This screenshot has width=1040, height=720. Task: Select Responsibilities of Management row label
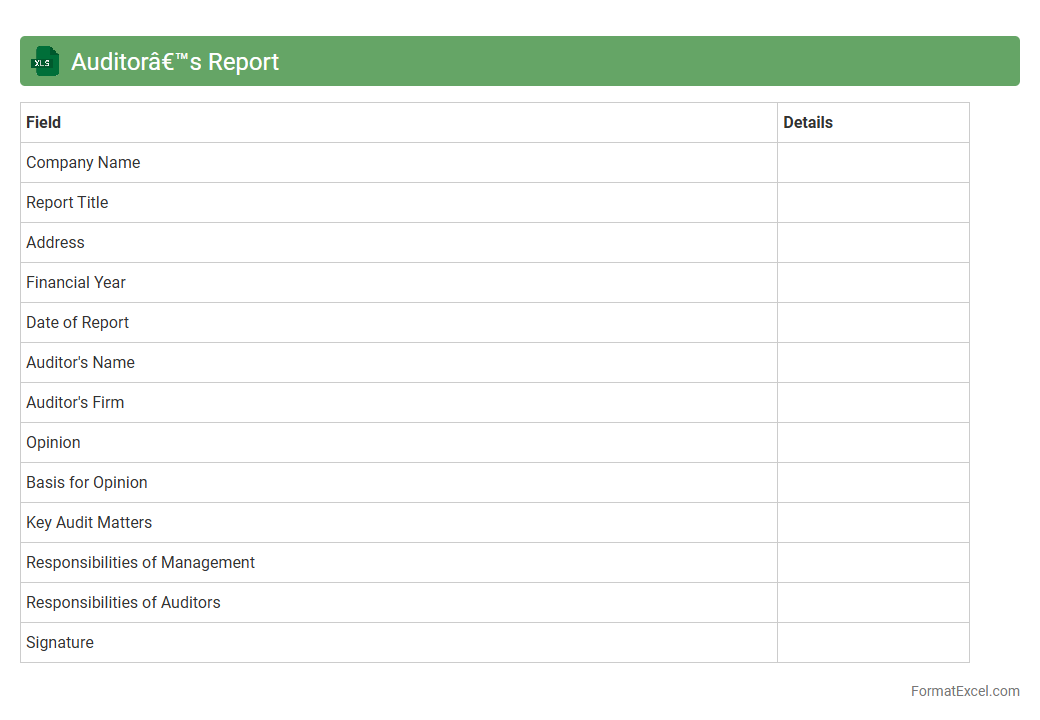click(x=141, y=562)
